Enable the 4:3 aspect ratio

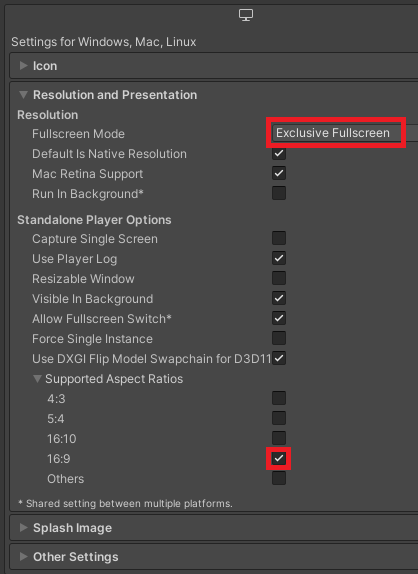279,398
